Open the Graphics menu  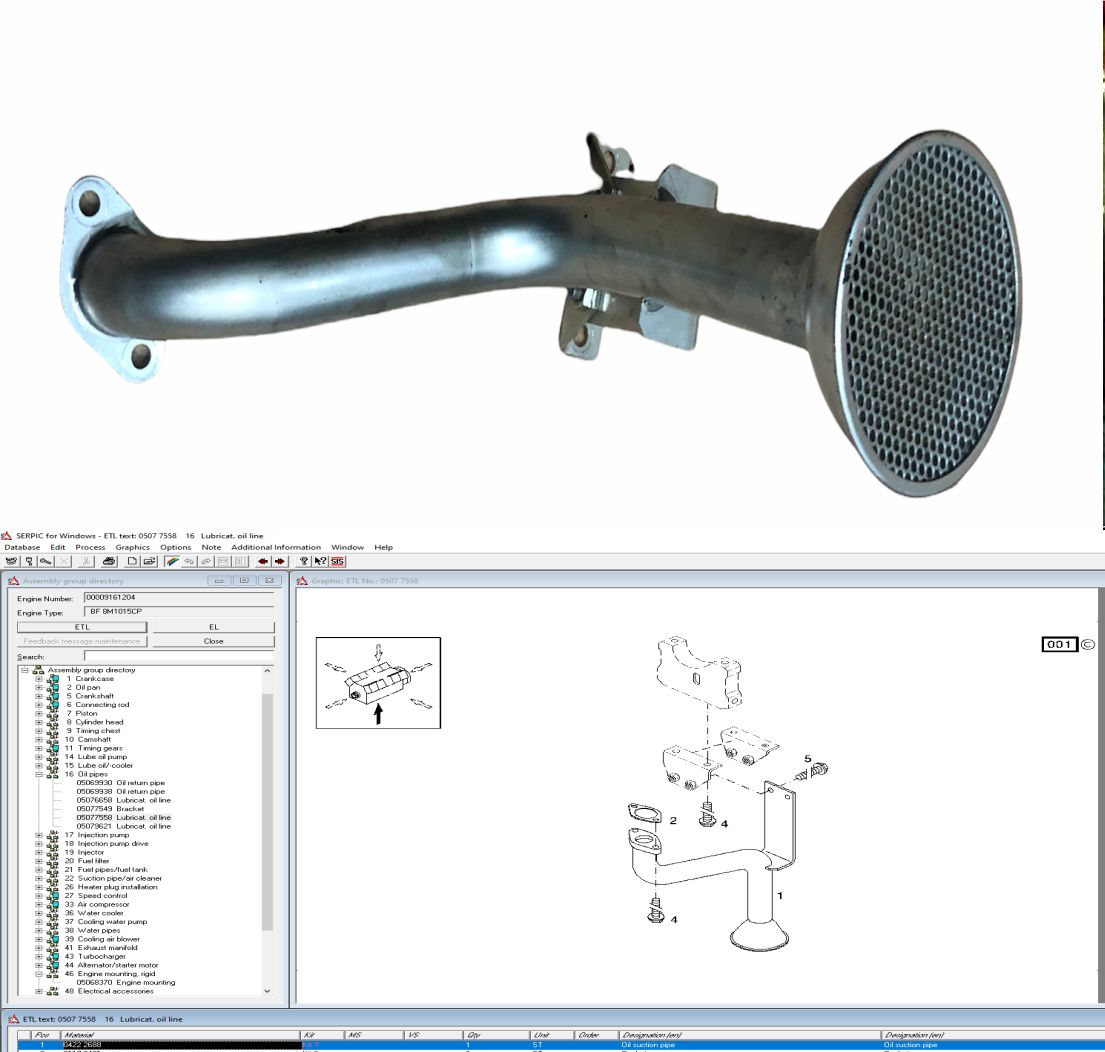(x=132, y=547)
